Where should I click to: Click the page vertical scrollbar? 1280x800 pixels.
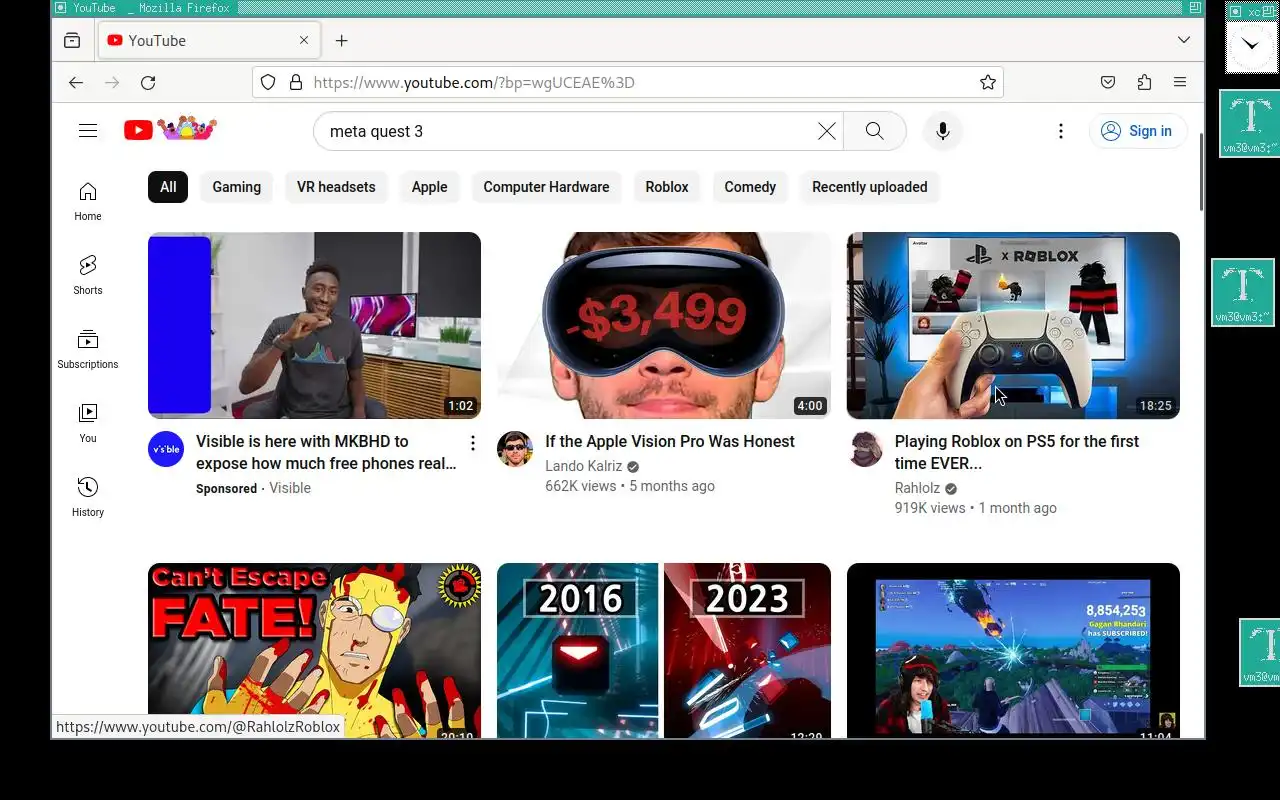click(x=1201, y=172)
